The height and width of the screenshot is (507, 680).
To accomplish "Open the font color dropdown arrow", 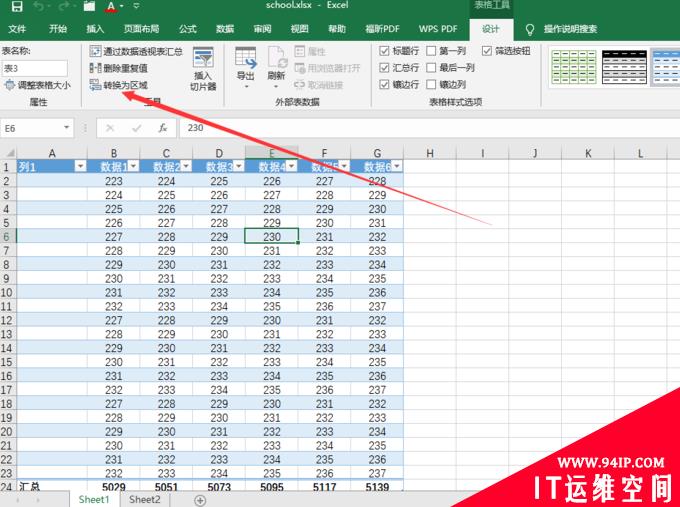I will point(122,6).
